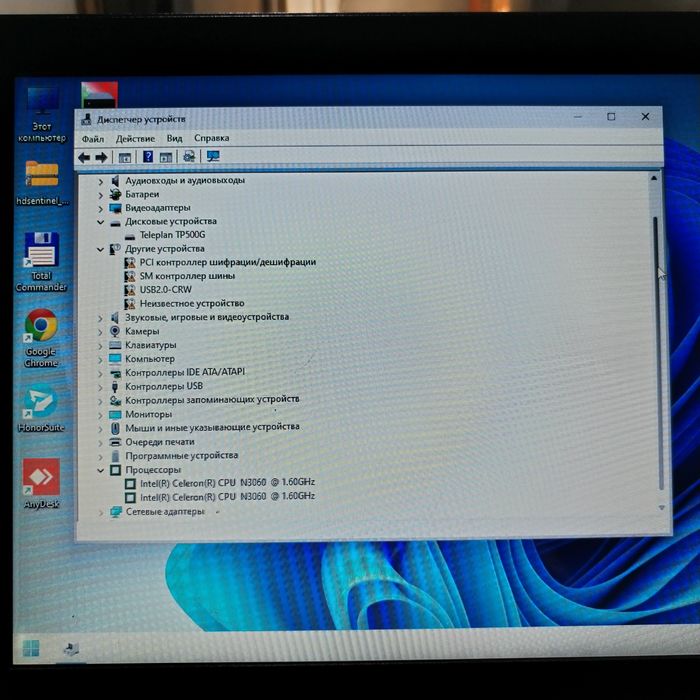Viewport: 700px width, 700px height.
Task: Click the Батареи category icon
Action: [x=115, y=194]
